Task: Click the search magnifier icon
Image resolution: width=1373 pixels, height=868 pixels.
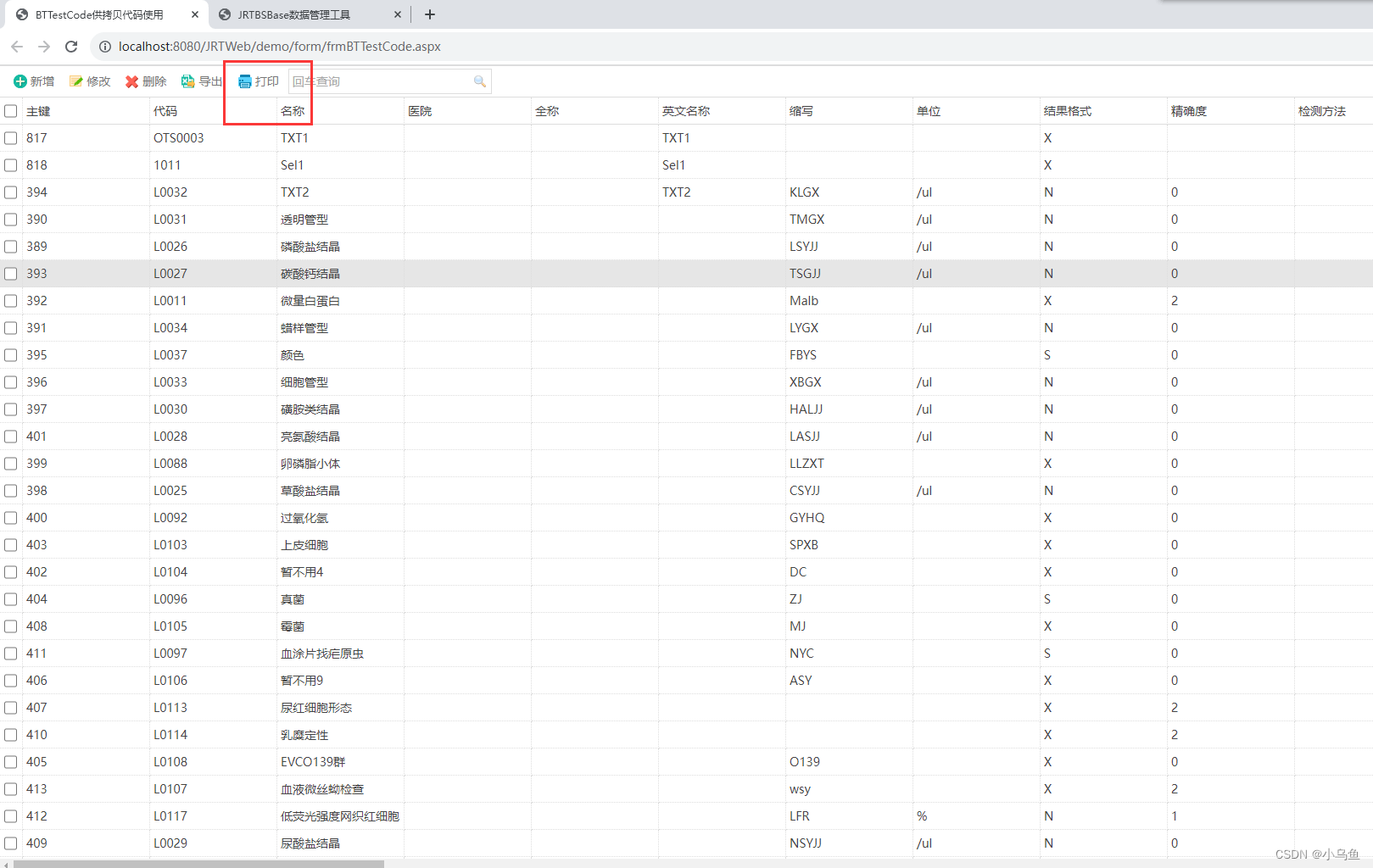Action: pyautogui.click(x=480, y=81)
